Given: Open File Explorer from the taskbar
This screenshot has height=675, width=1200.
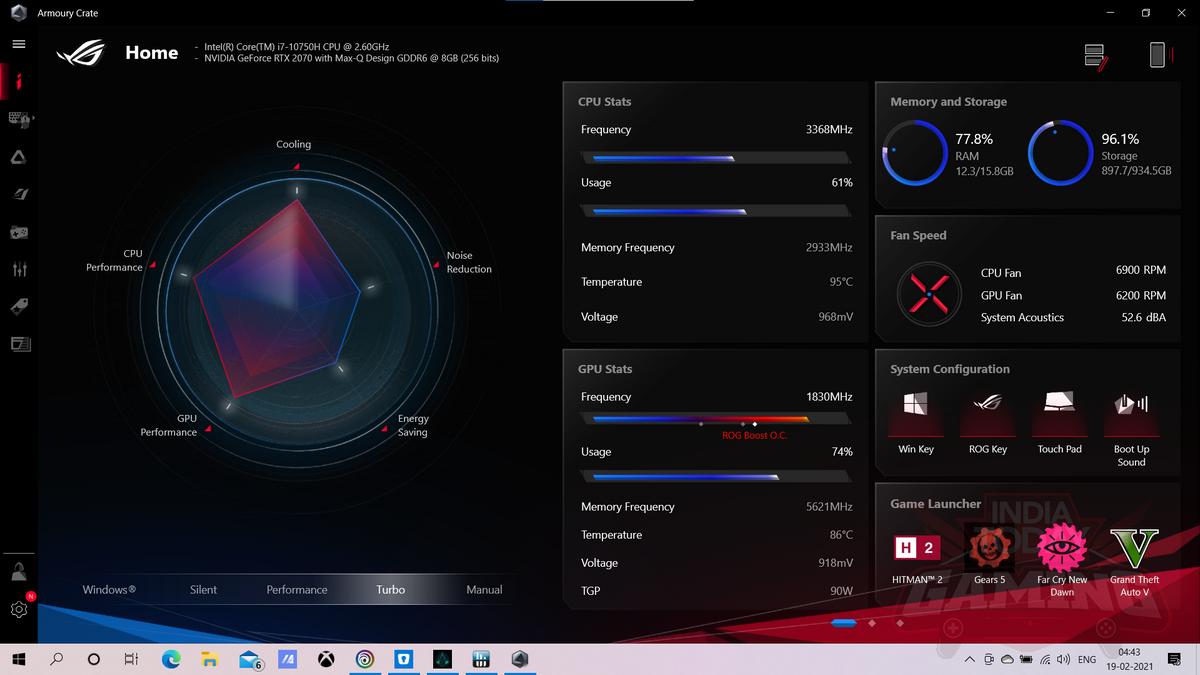Looking at the screenshot, I should pos(210,659).
